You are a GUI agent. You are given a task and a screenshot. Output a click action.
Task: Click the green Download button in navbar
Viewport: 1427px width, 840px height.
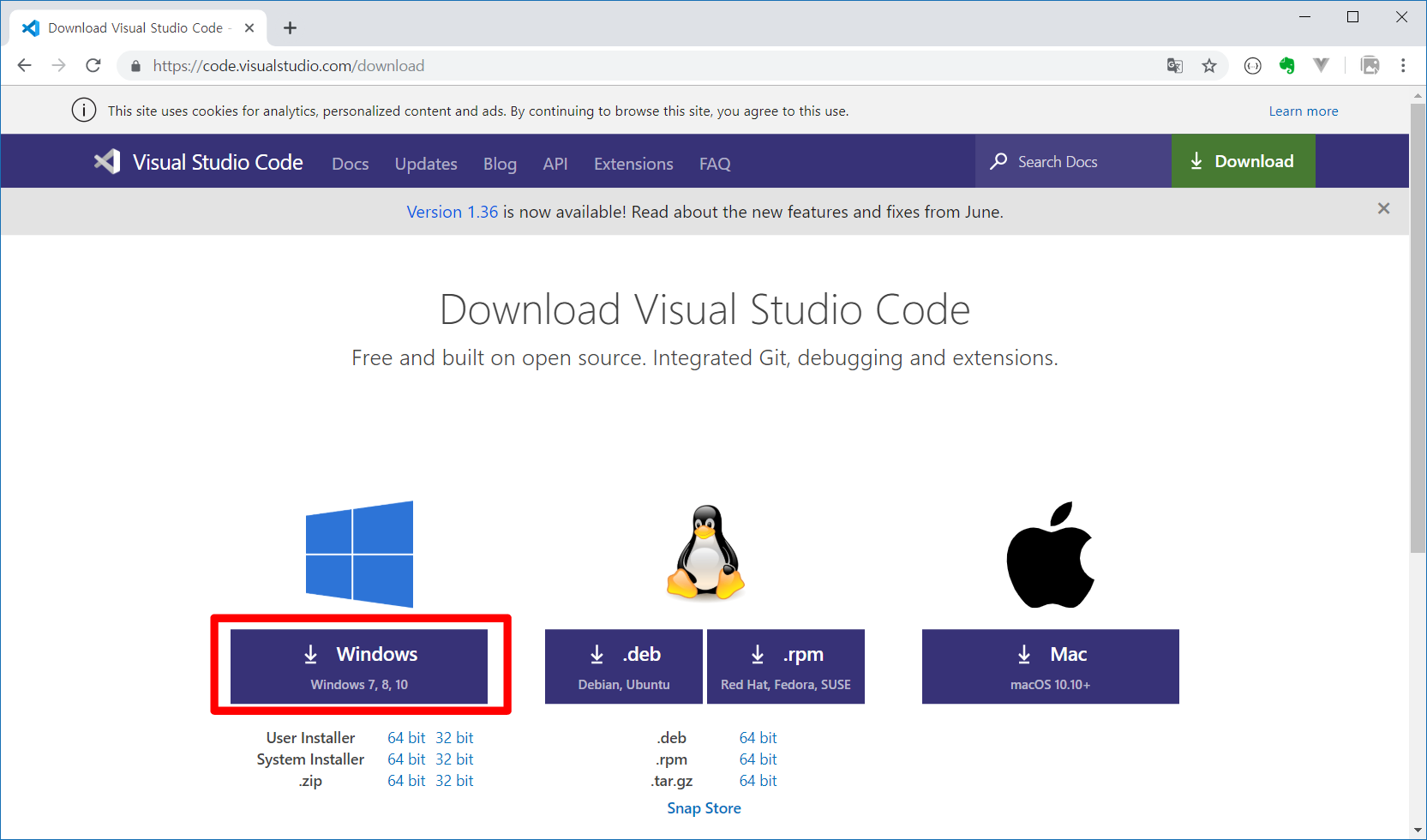[1244, 161]
